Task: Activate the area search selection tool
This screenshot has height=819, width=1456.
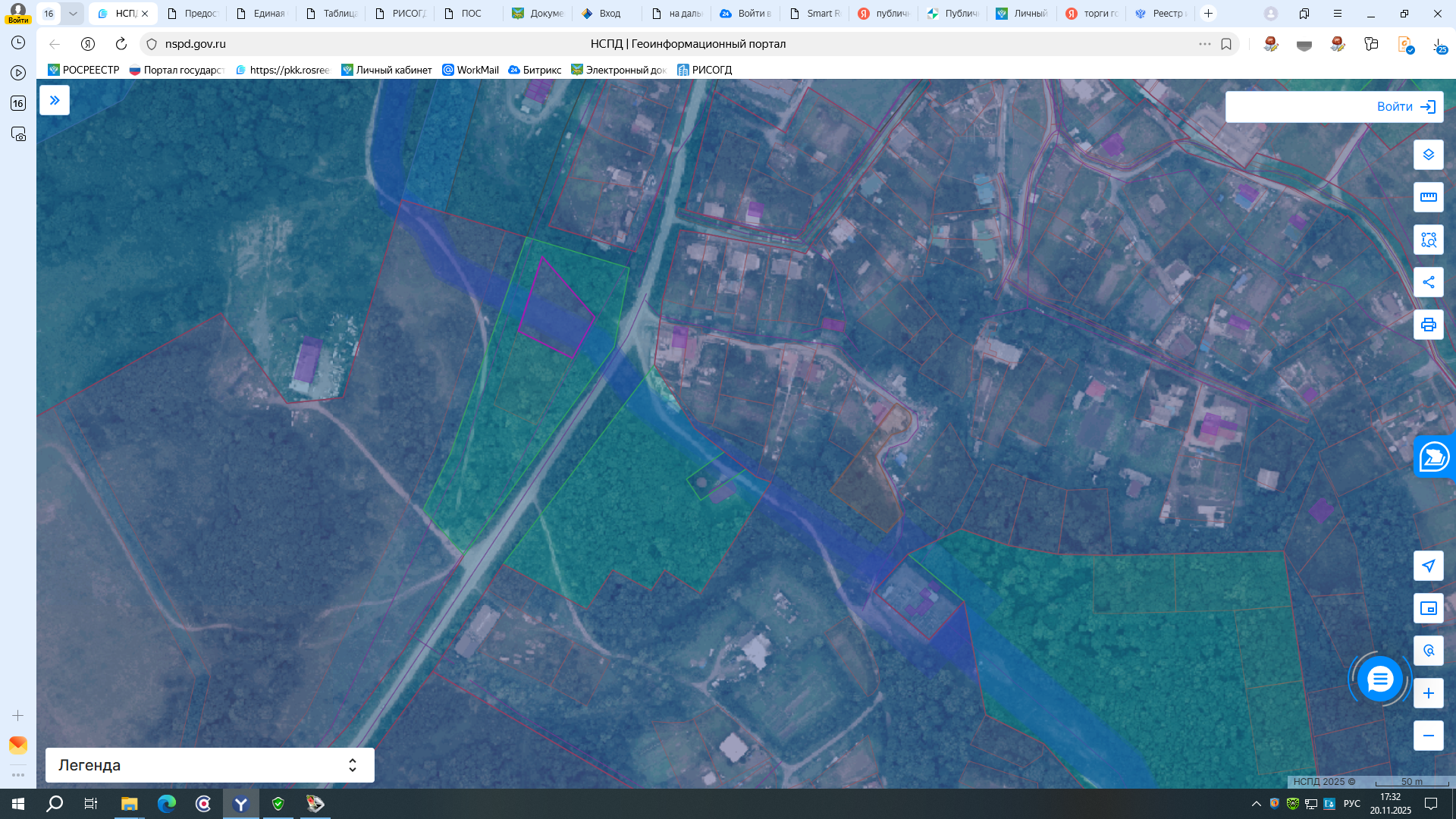Action: click(1428, 240)
